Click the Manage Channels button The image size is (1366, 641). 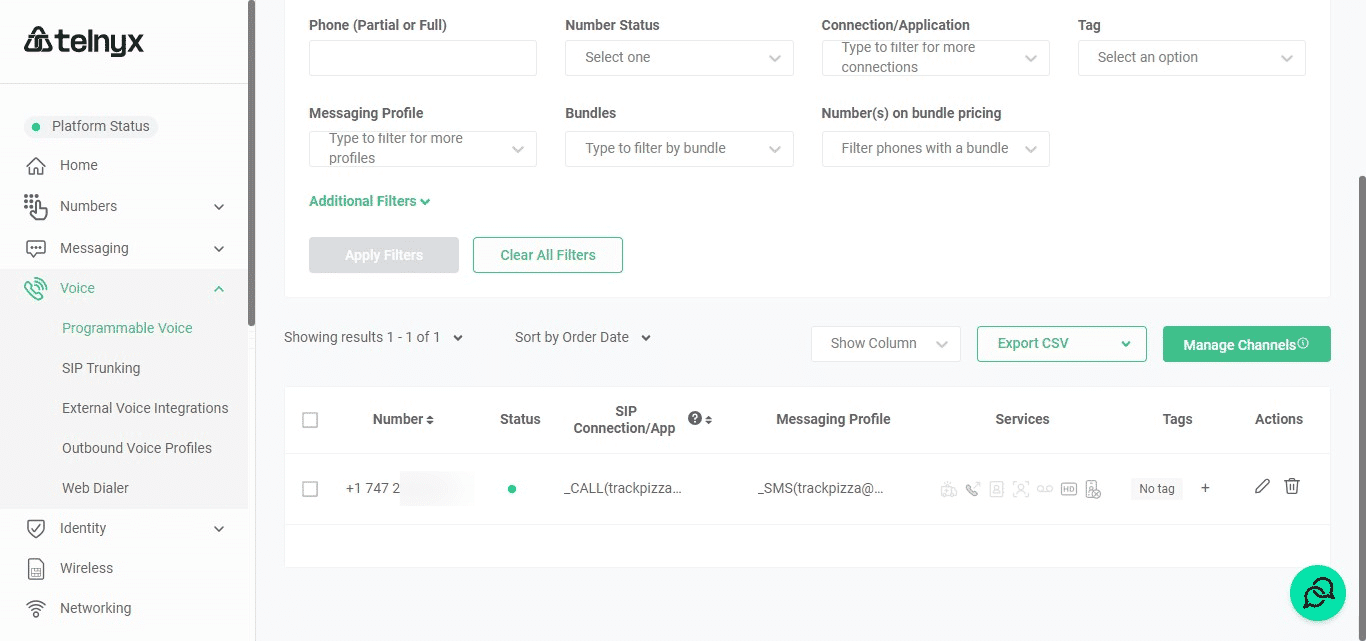tap(1245, 344)
